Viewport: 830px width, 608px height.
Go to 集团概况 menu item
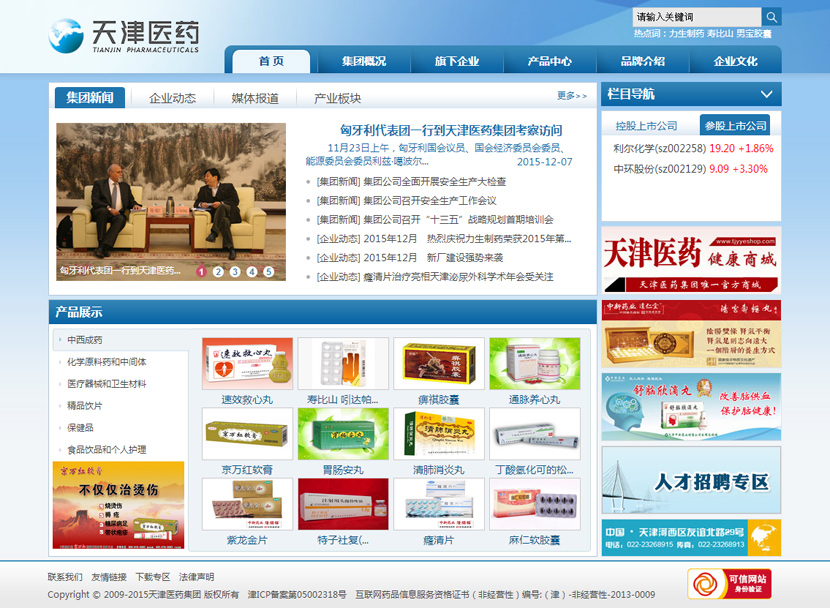[x=364, y=61]
